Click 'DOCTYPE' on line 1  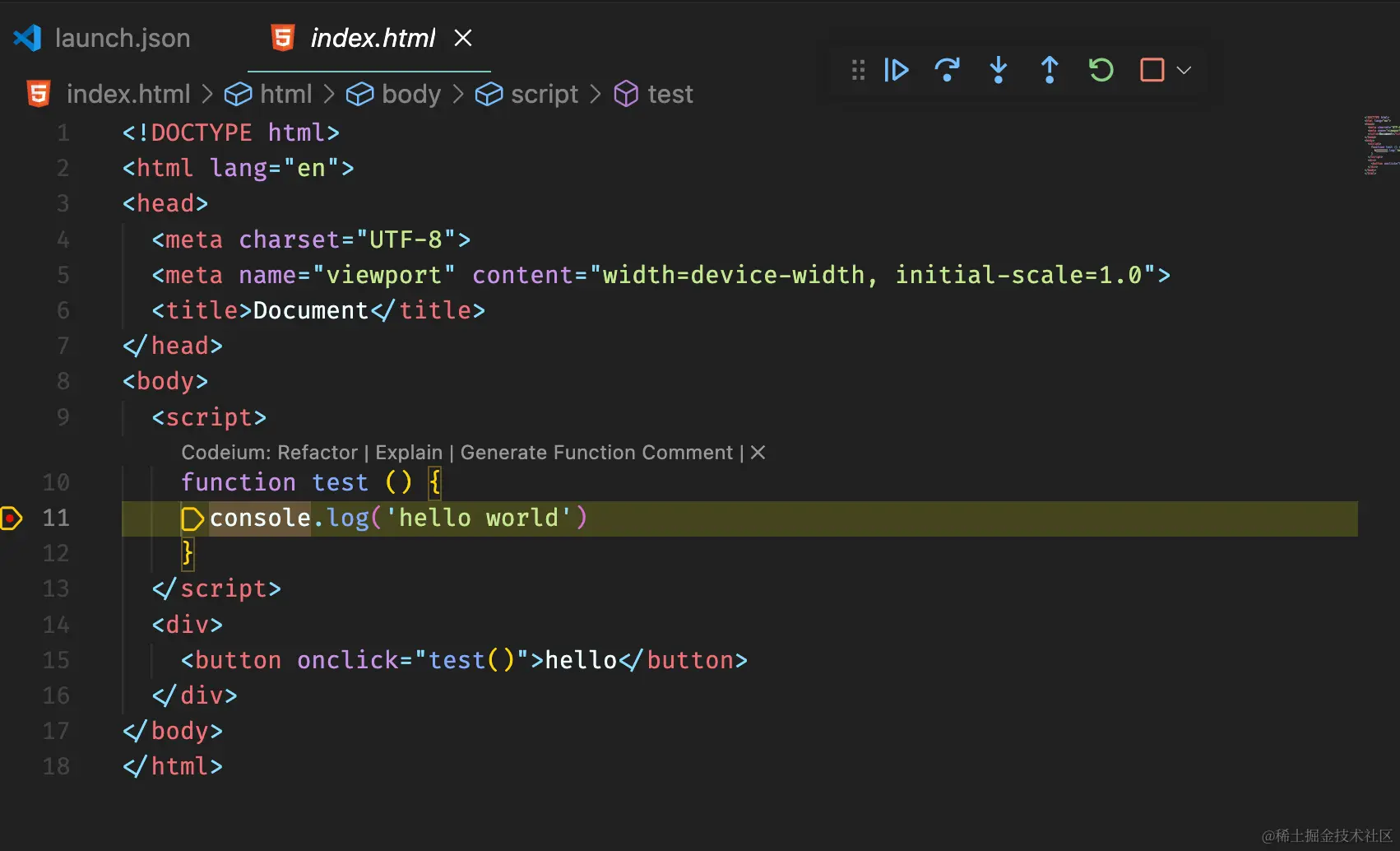click(202, 133)
